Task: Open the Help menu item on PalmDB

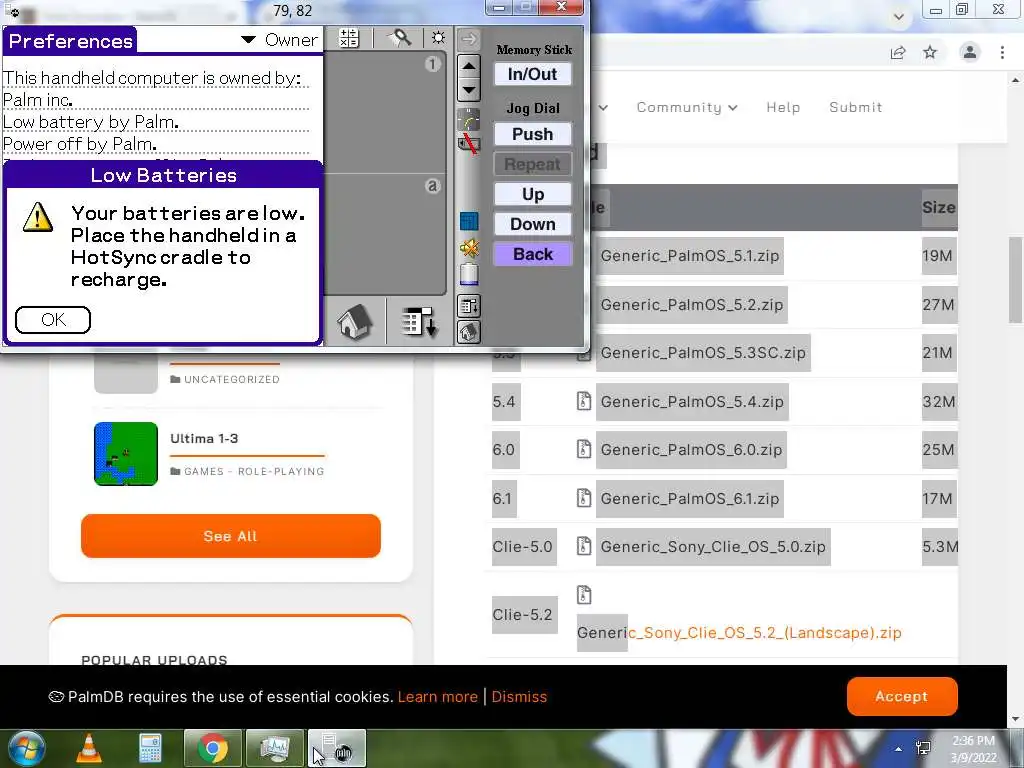Action: [x=783, y=107]
